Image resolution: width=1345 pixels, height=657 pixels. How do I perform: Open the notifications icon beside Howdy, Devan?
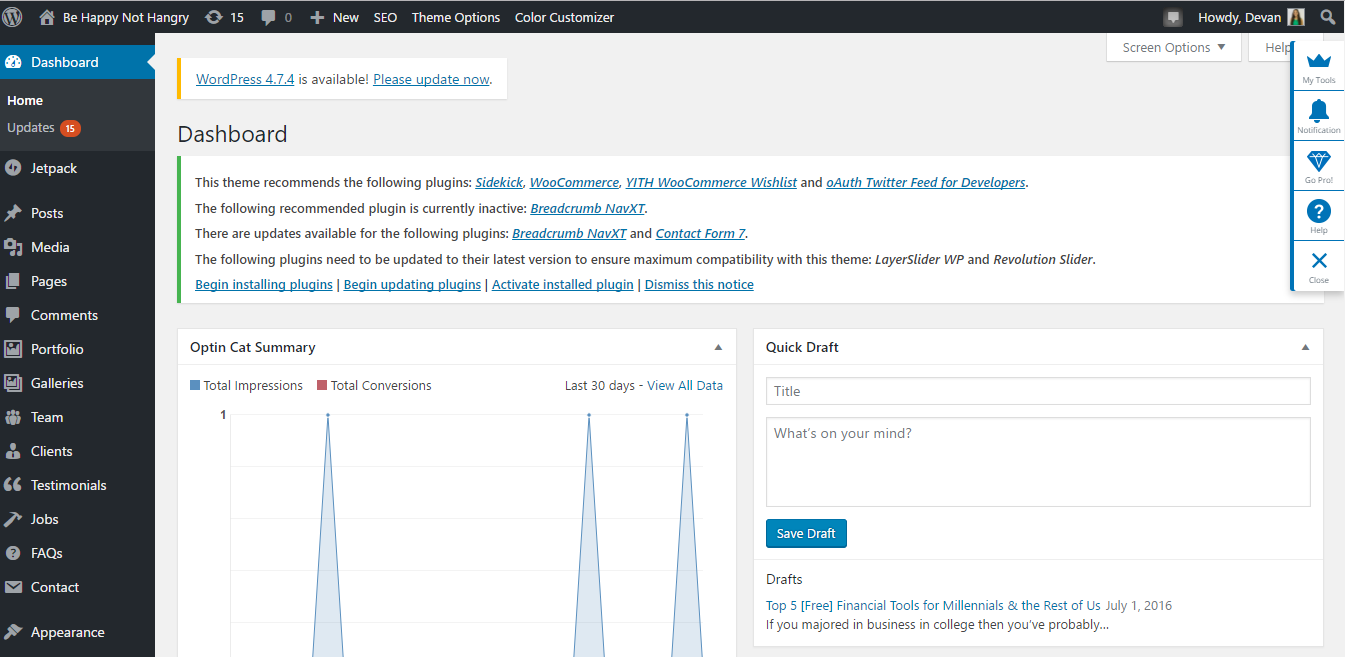pos(1173,17)
